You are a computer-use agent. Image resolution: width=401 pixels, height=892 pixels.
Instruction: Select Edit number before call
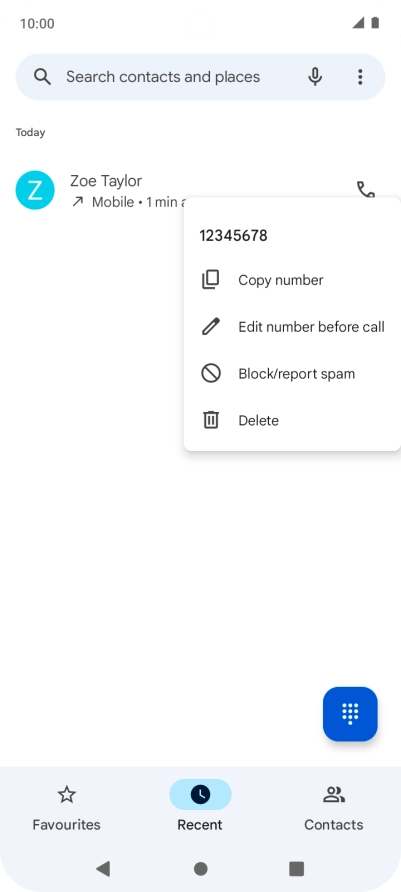[x=292, y=327]
